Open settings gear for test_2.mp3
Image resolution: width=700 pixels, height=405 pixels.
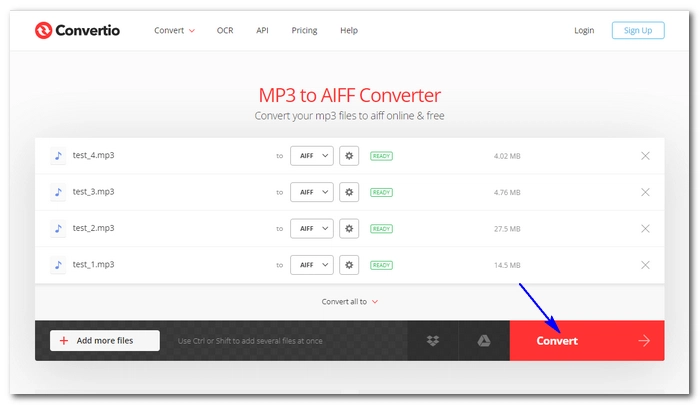pyautogui.click(x=349, y=228)
